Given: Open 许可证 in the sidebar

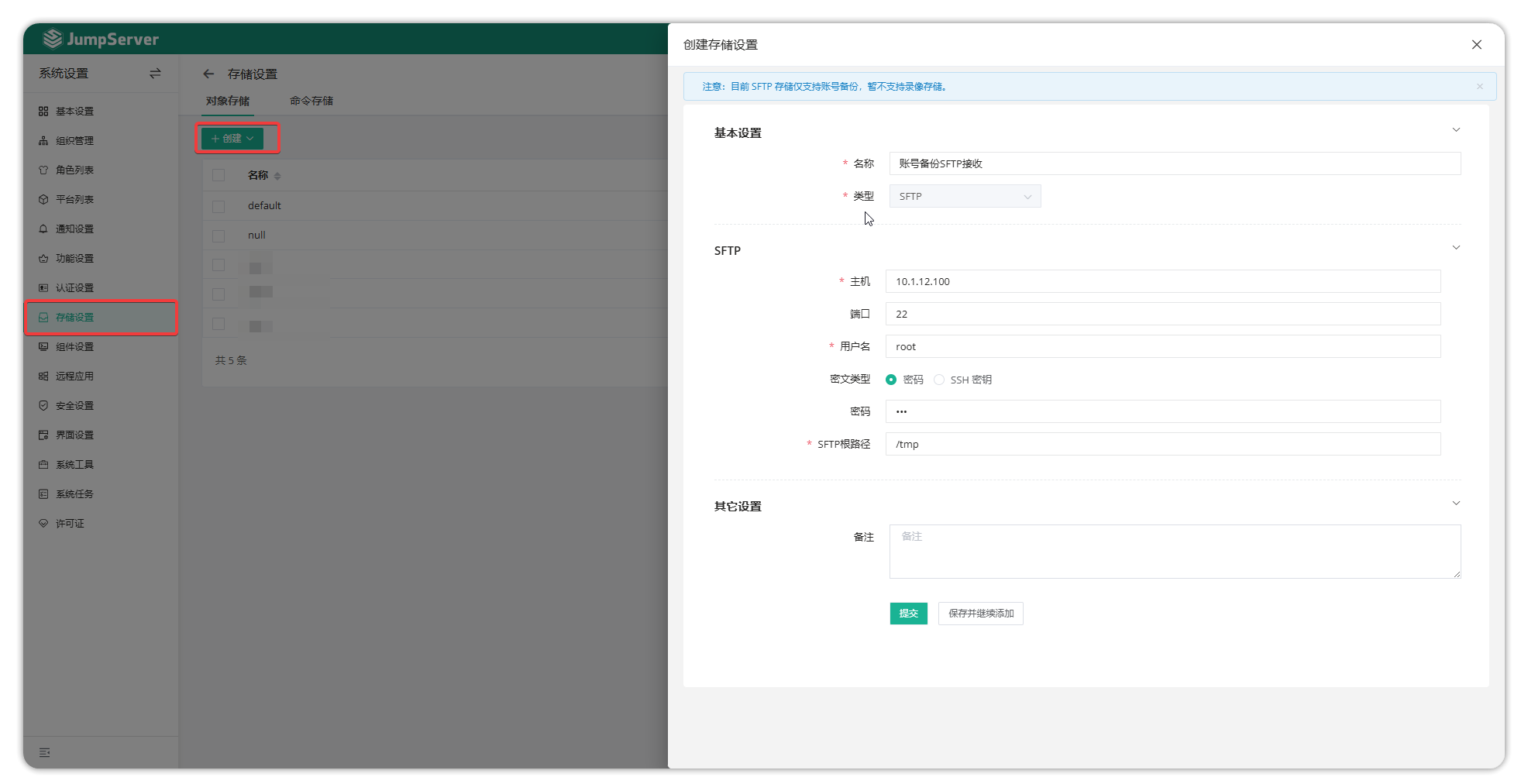Looking at the screenshot, I should (x=70, y=524).
